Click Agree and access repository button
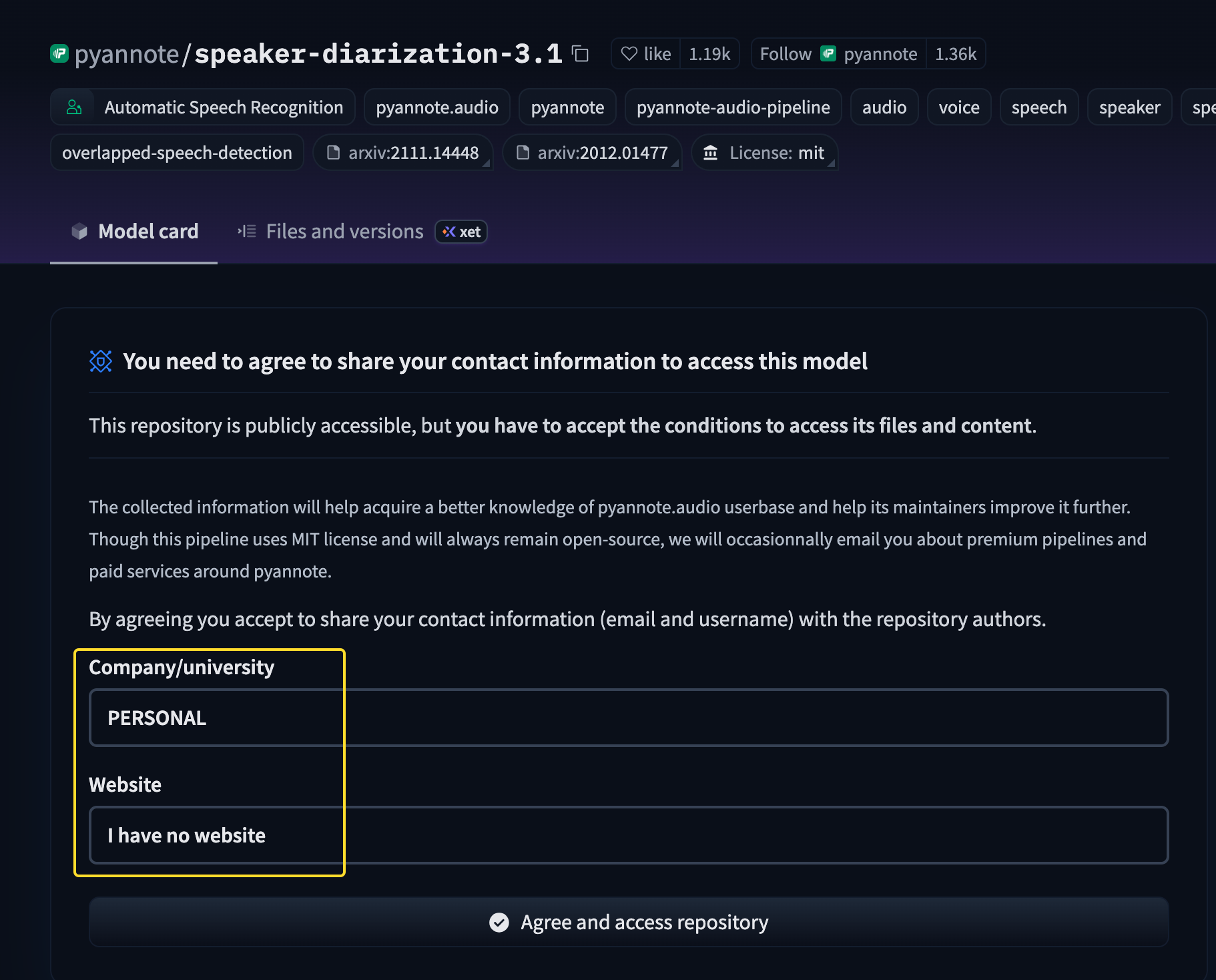Image resolution: width=1216 pixels, height=980 pixels. pos(629,922)
